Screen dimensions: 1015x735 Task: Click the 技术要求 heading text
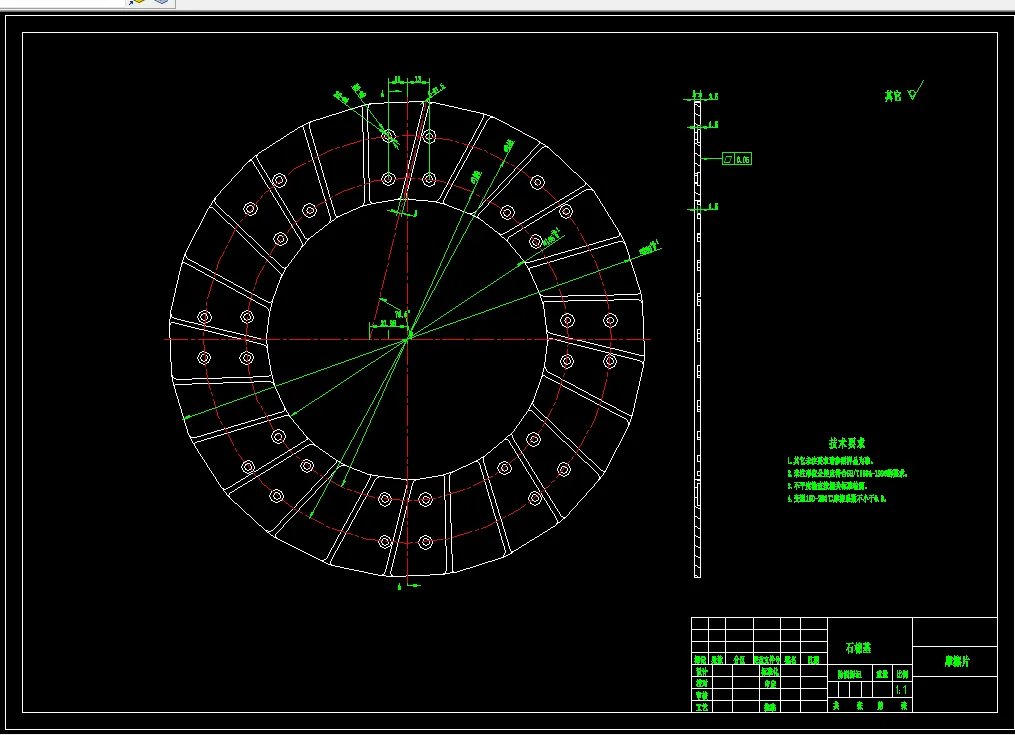(847, 442)
